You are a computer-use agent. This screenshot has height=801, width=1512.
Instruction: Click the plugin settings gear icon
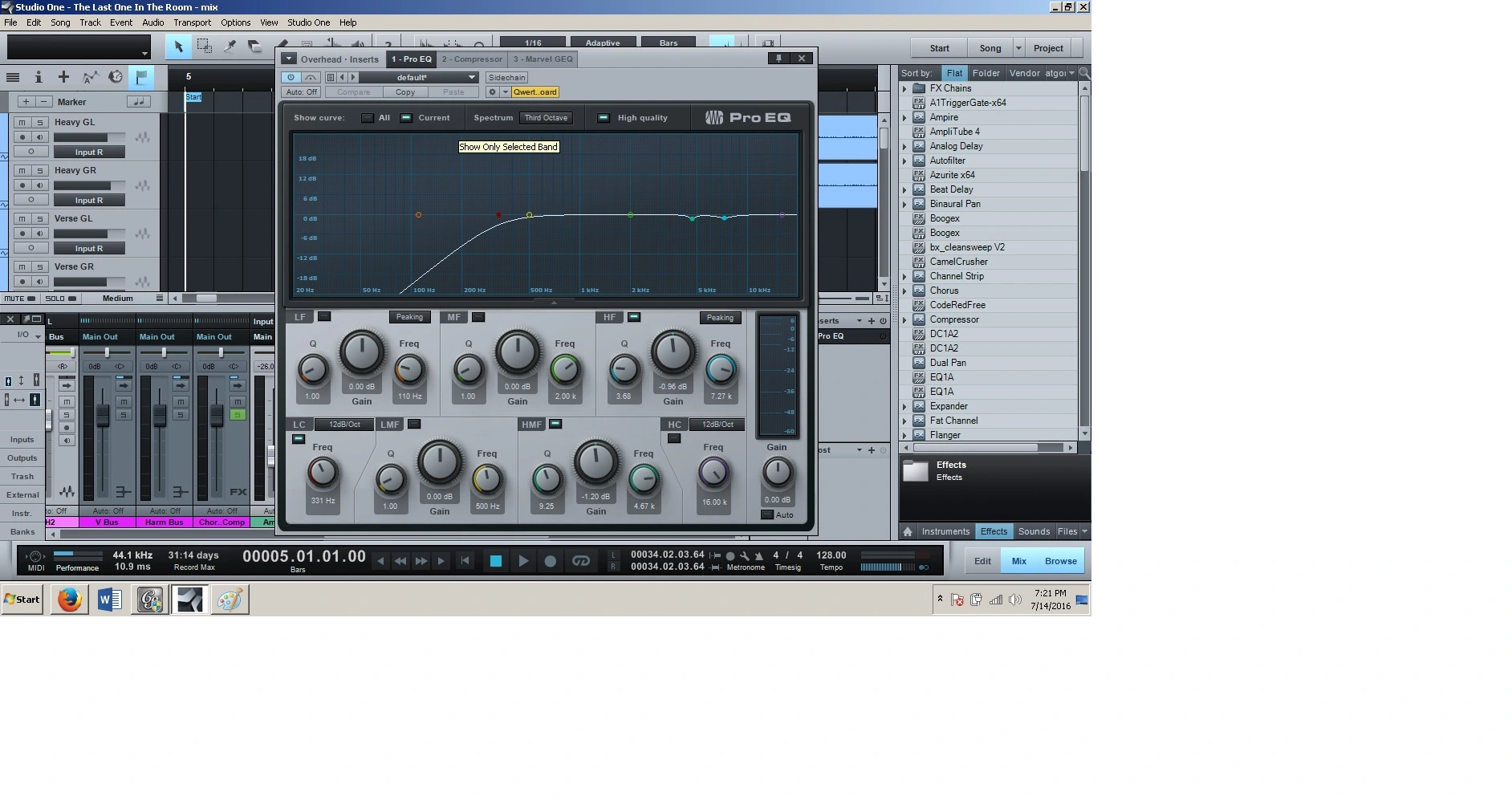(x=492, y=92)
